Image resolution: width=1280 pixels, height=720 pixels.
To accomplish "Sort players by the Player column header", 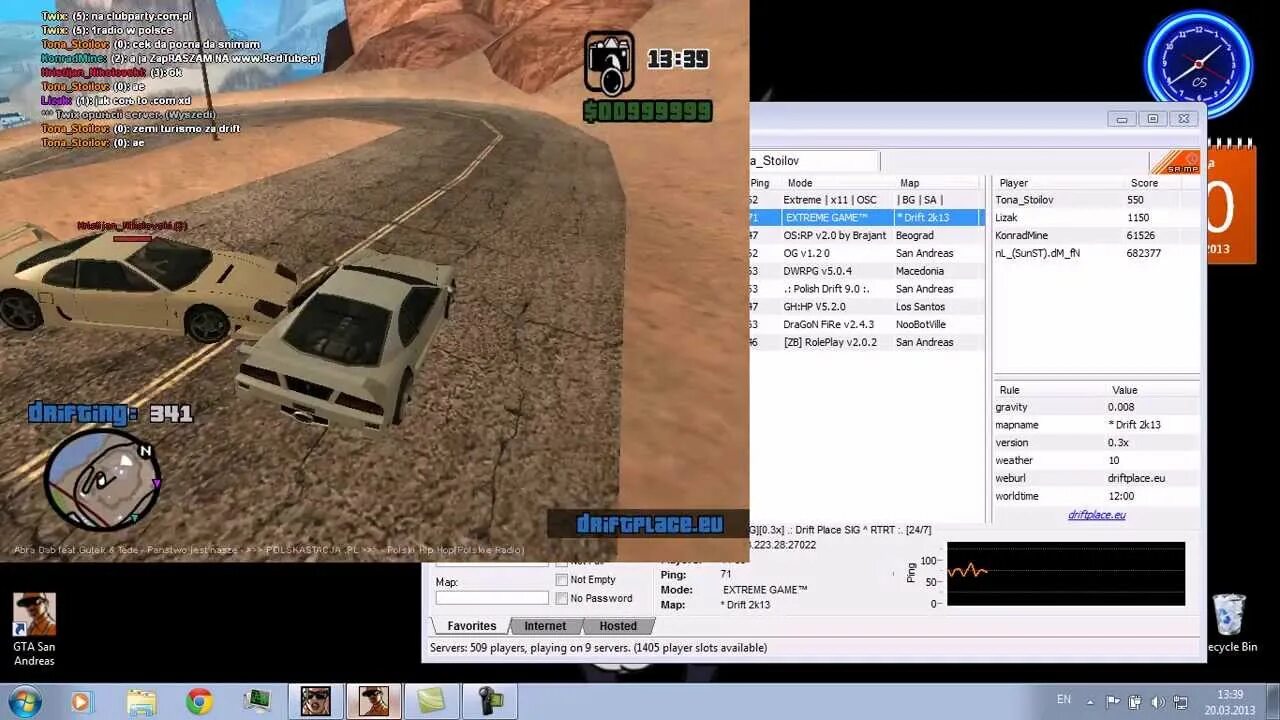I will click(x=1060, y=183).
